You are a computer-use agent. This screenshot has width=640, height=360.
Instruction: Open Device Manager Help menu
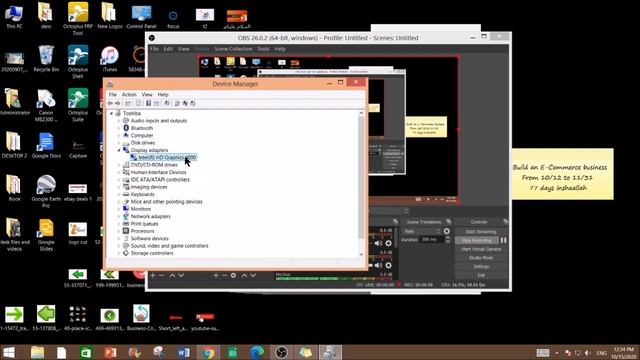(x=163, y=94)
